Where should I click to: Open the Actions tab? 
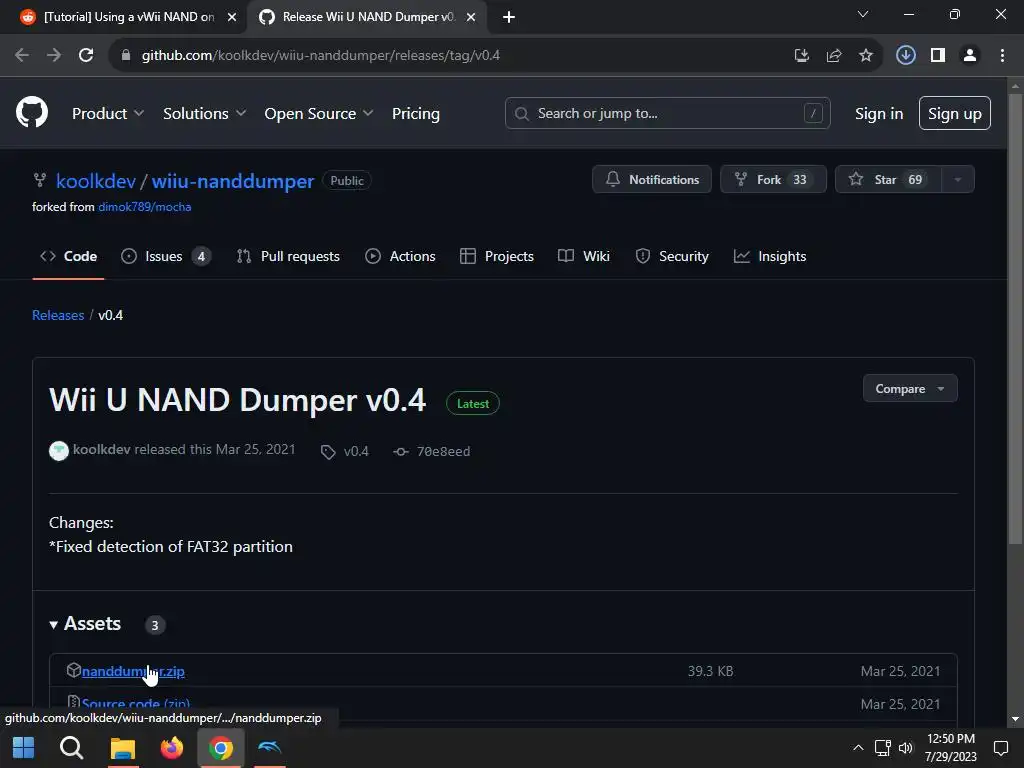400,256
